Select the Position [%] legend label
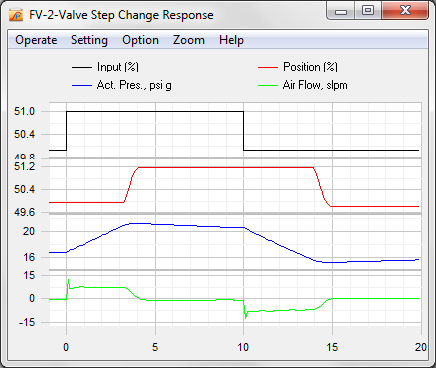The height and width of the screenshot is (368, 436). point(310,67)
